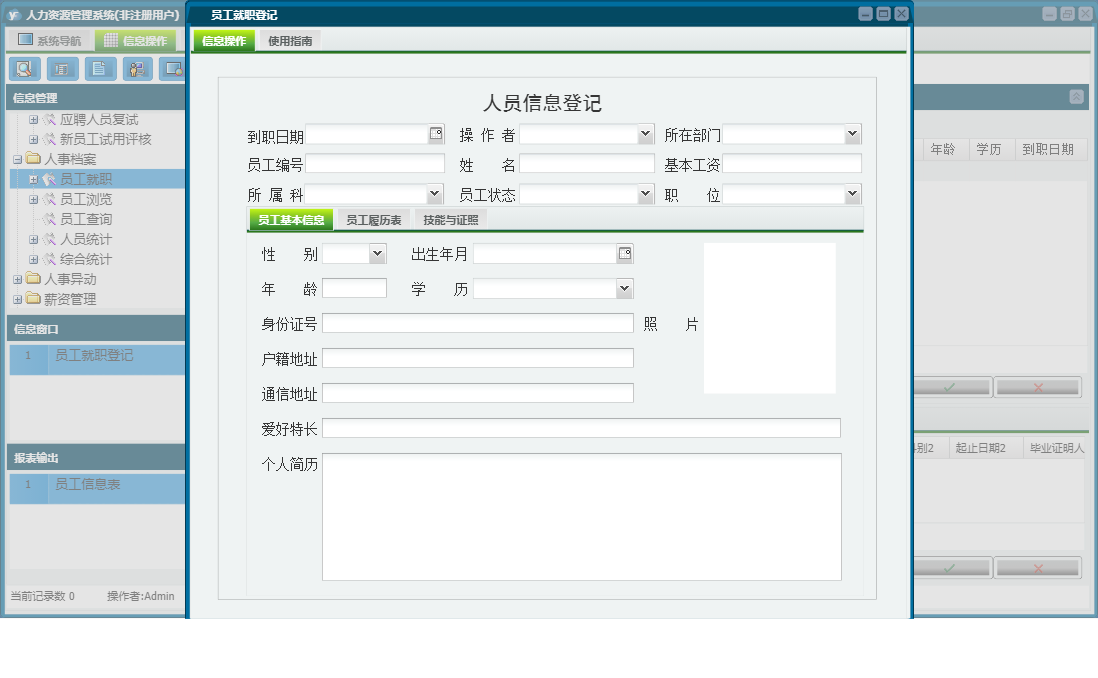
Task: Click the 员工就职 hammer icon in the tree
Action: [51, 178]
